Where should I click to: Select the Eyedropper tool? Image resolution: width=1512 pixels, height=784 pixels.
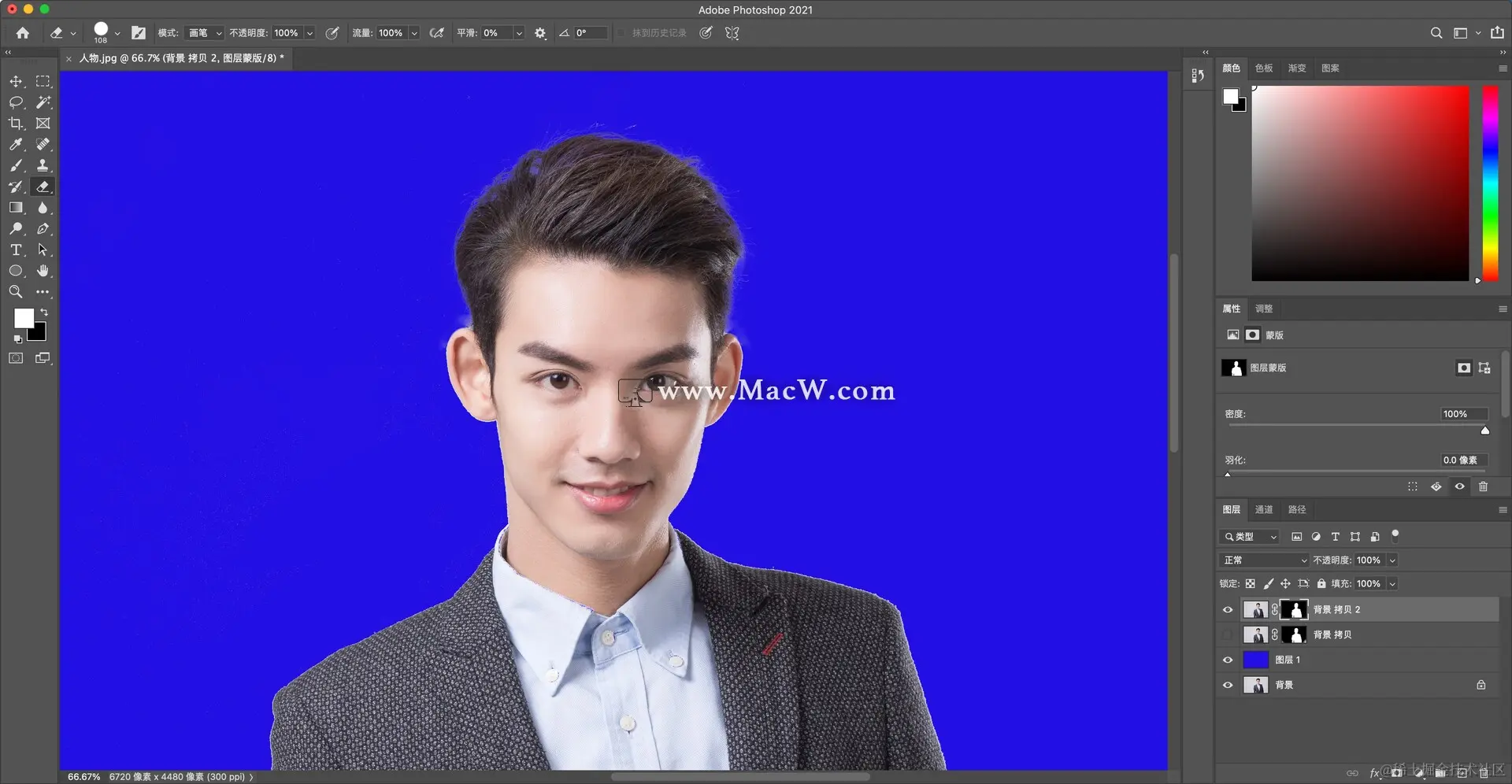point(16,144)
